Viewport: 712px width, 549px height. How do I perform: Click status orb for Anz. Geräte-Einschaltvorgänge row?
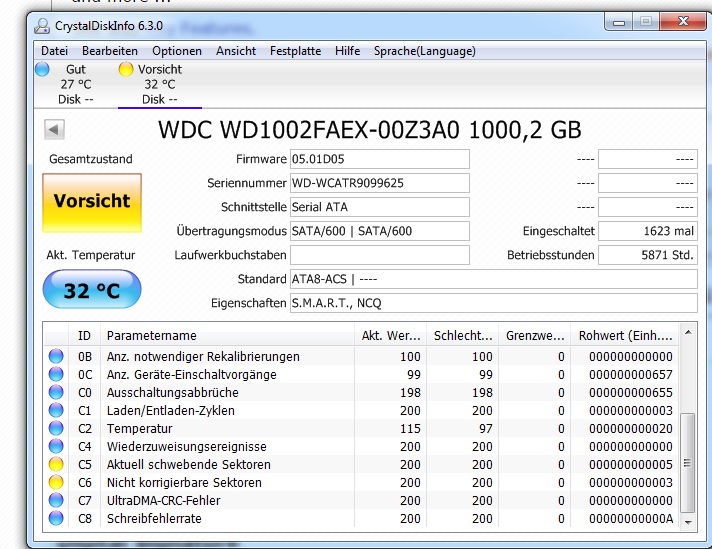click(x=56, y=374)
